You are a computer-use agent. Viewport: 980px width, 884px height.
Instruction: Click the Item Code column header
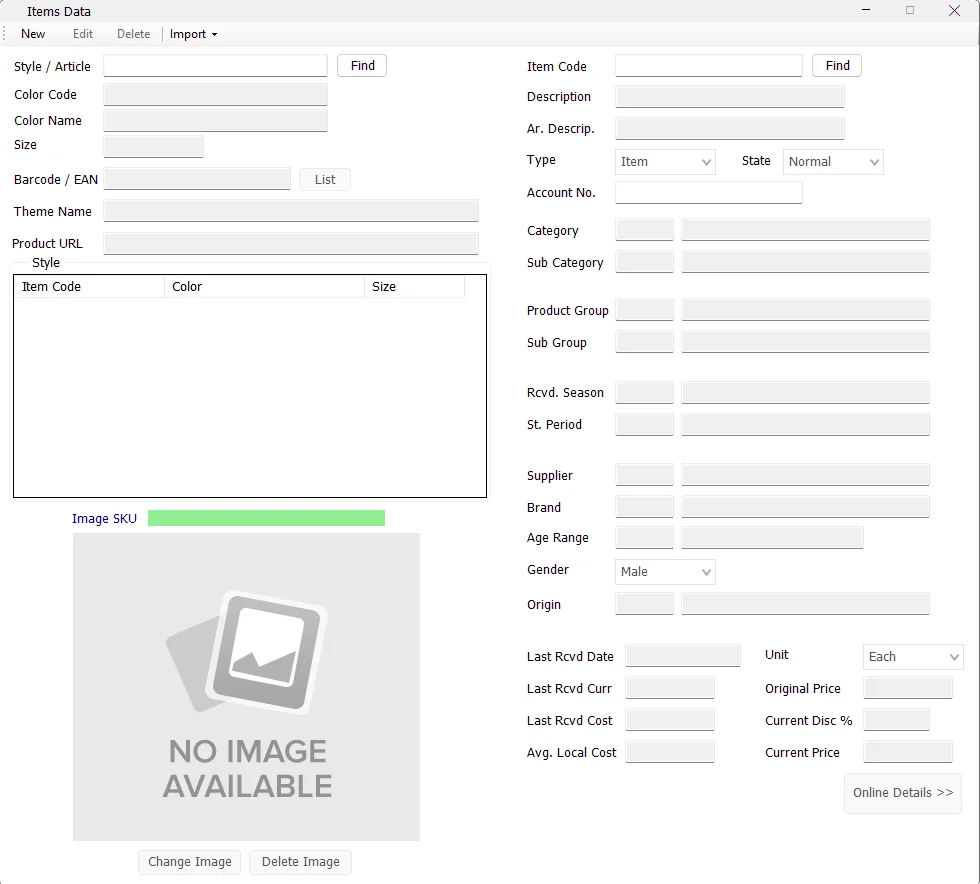[89, 286]
